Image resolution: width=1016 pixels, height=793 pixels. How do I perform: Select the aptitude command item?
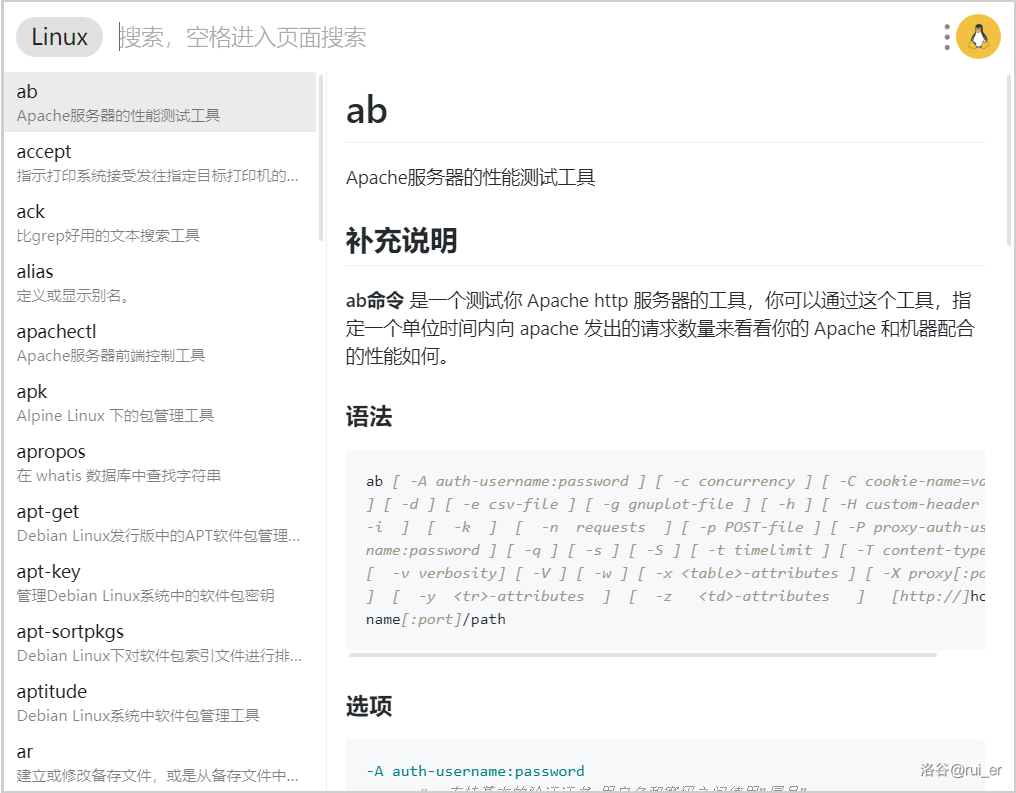click(160, 702)
